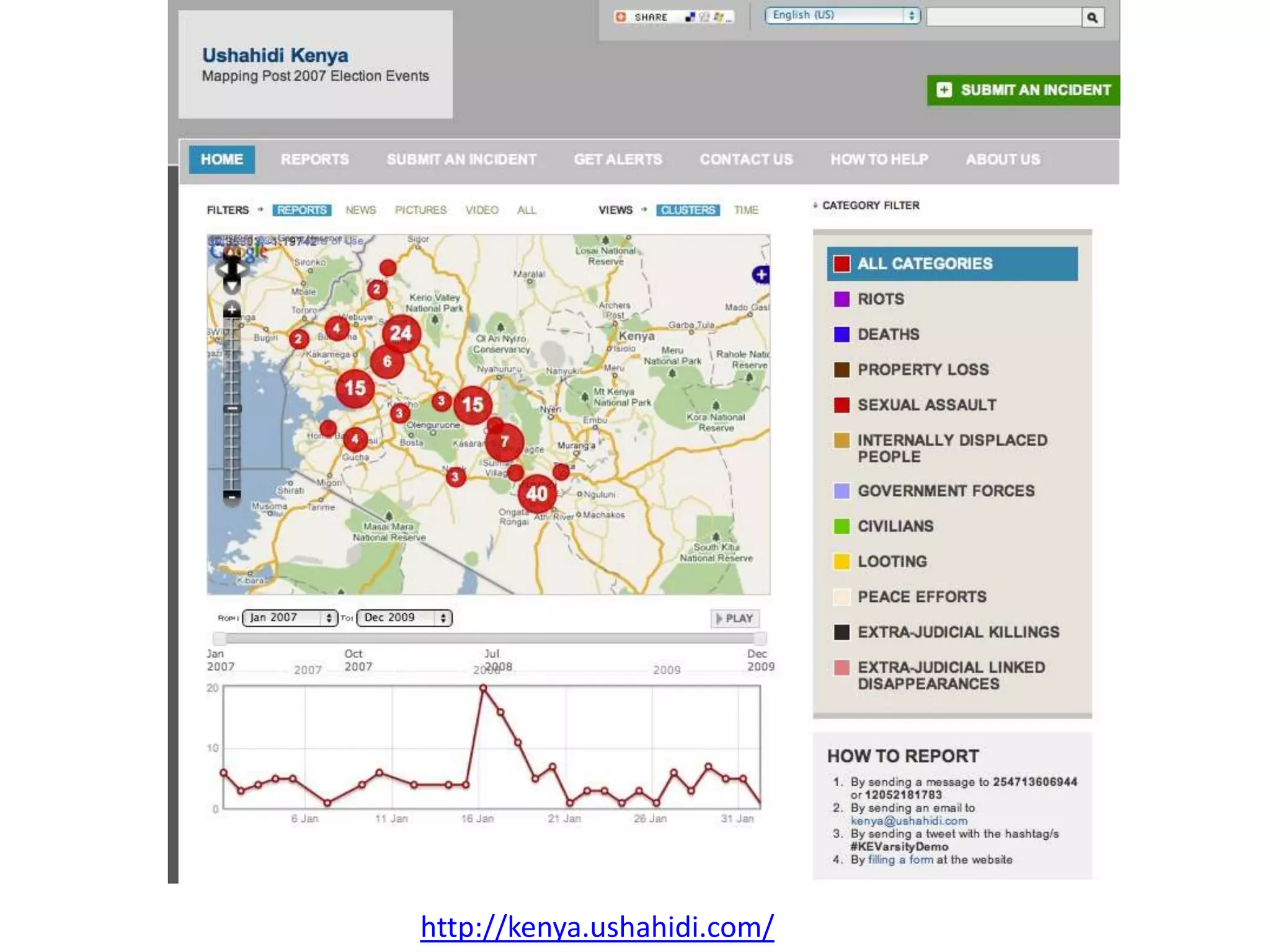Click the map zoom level slider handle
The width and height of the screenshot is (1270, 952).
(x=232, y=409)
